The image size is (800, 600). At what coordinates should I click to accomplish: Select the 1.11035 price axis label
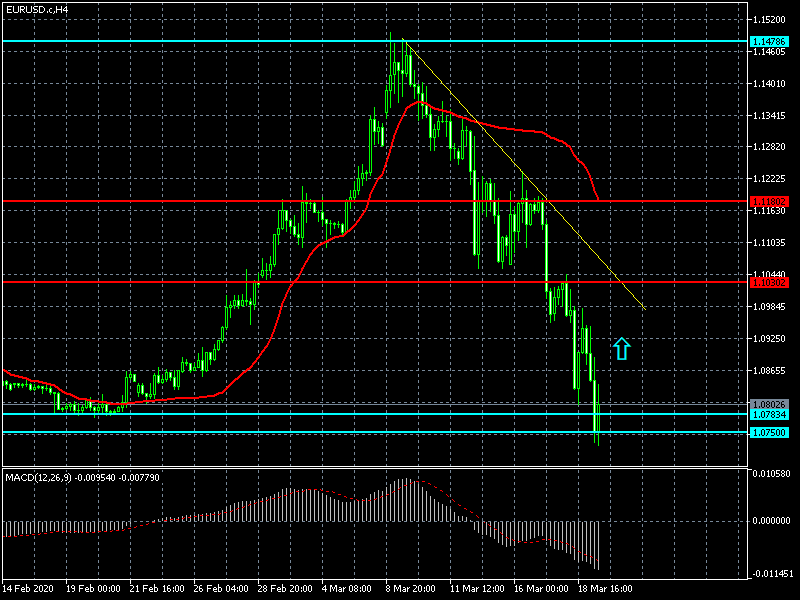(769, 242)
